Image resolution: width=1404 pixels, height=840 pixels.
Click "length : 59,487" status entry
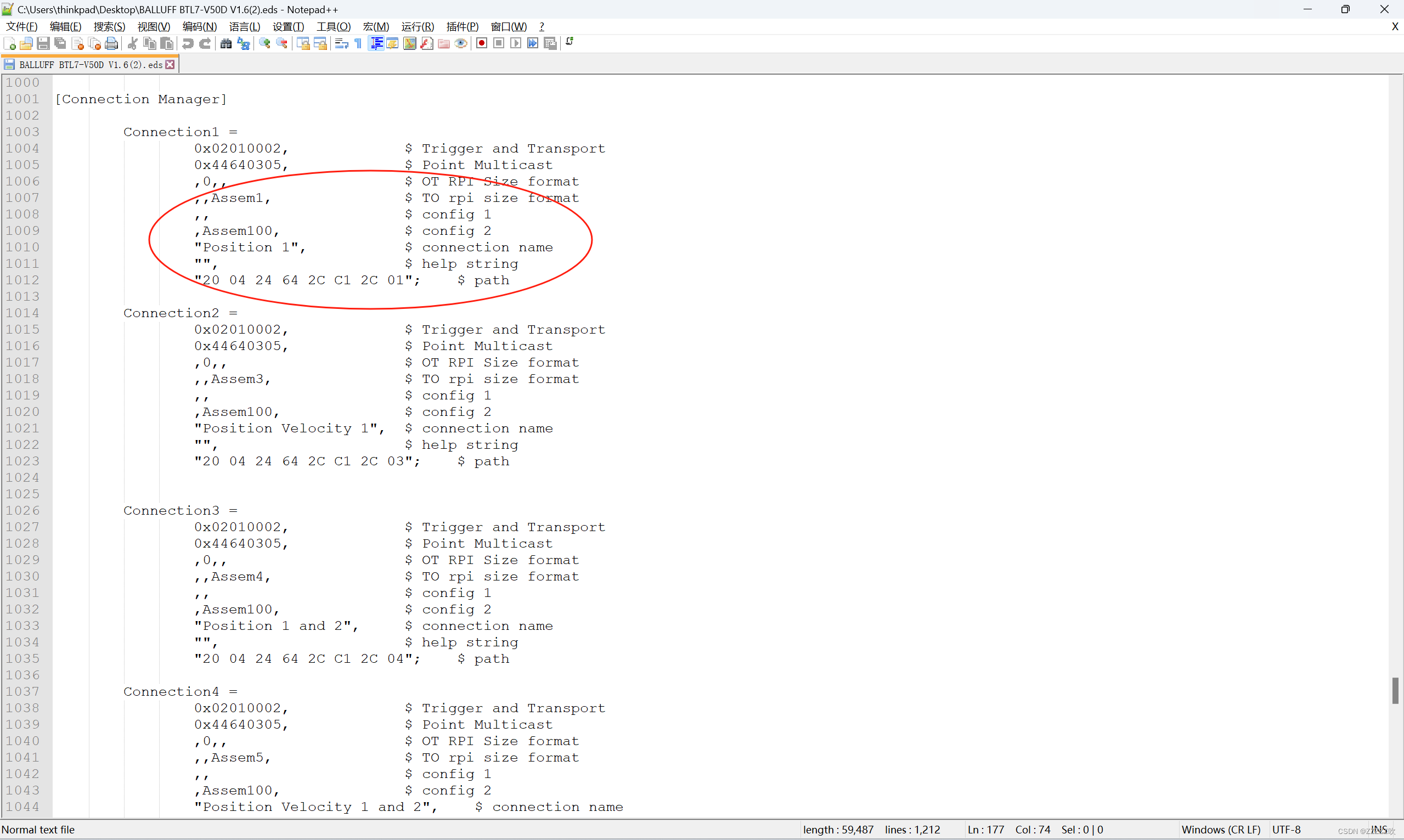[x=838, y=830]
